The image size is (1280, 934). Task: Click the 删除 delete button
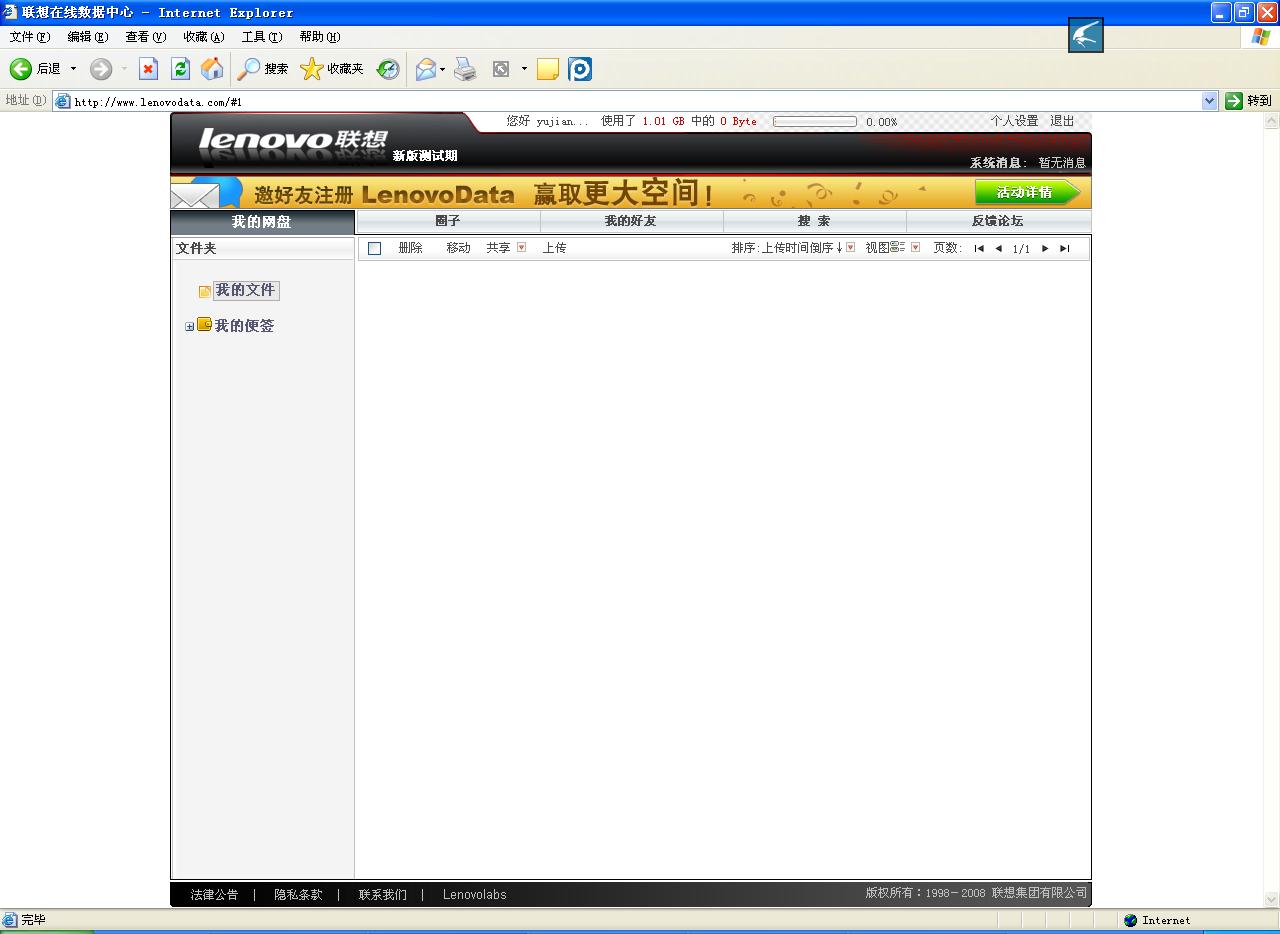[410, 248]
